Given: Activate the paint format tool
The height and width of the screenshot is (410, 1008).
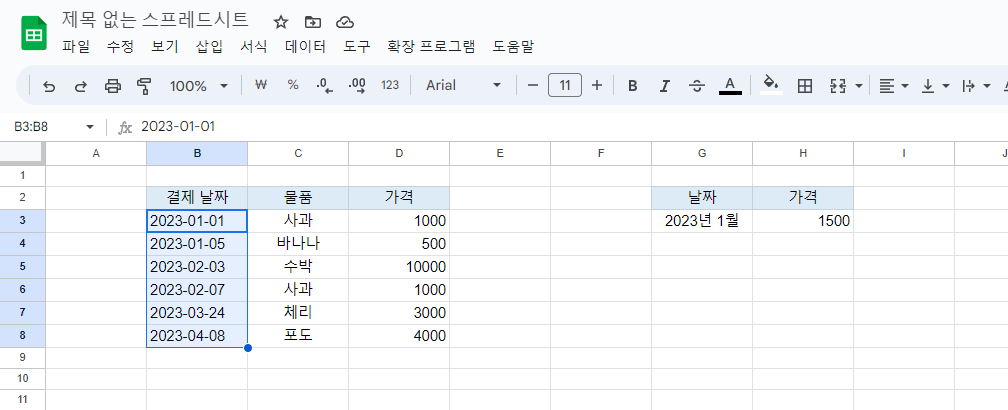Looking at the screenshot, I should pos(145,85).
